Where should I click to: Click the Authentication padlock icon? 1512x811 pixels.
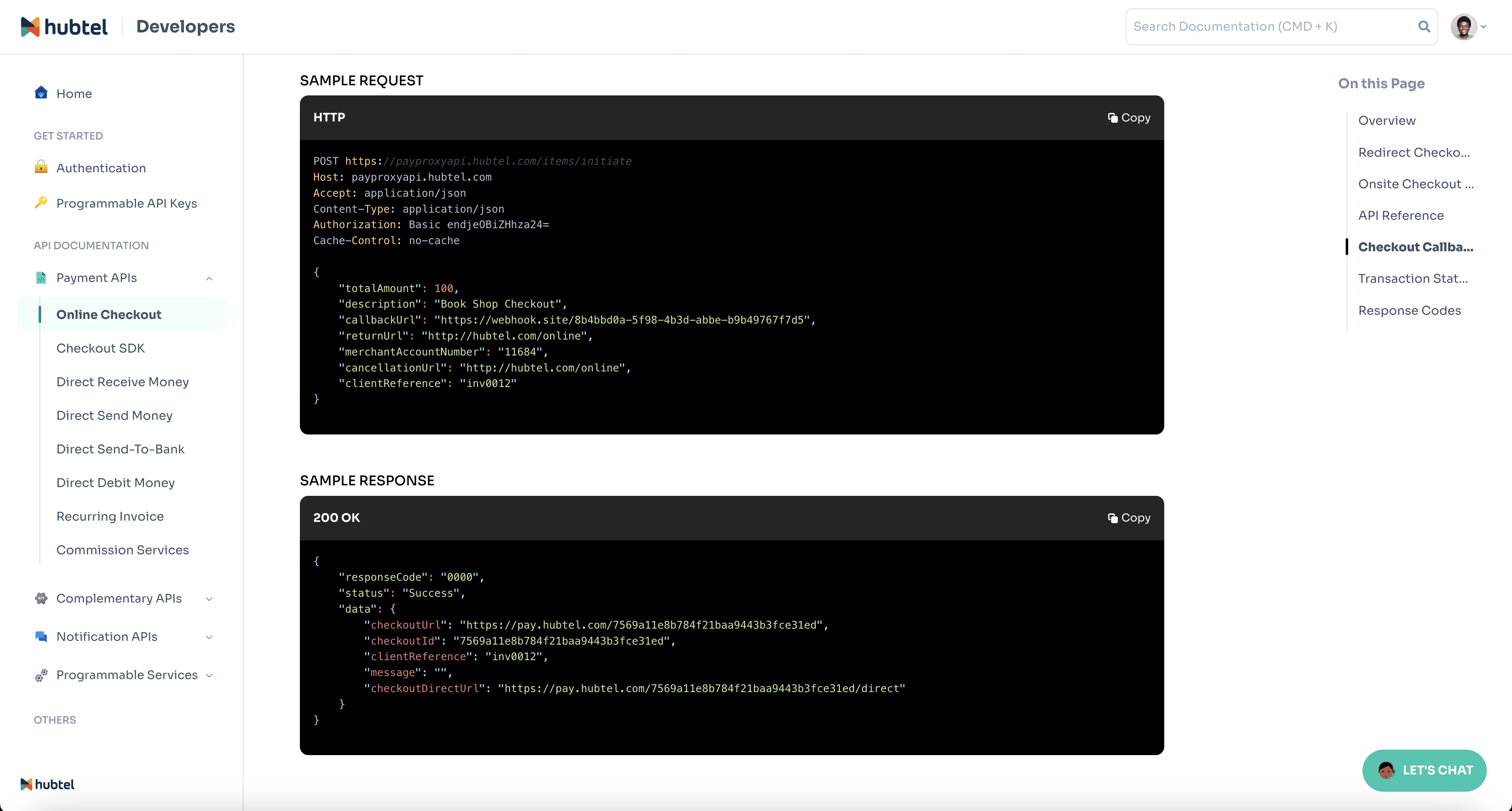pos(40,167)
